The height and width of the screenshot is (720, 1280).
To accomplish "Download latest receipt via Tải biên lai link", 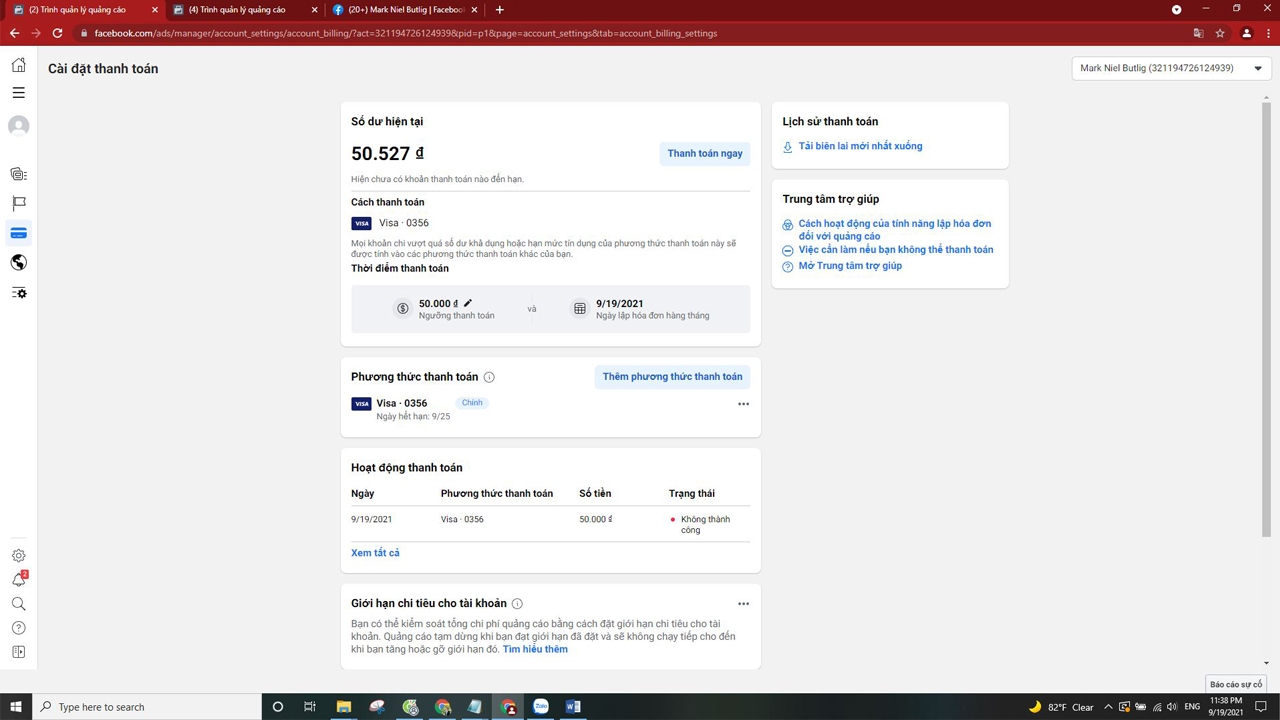I will pos(860,146).
